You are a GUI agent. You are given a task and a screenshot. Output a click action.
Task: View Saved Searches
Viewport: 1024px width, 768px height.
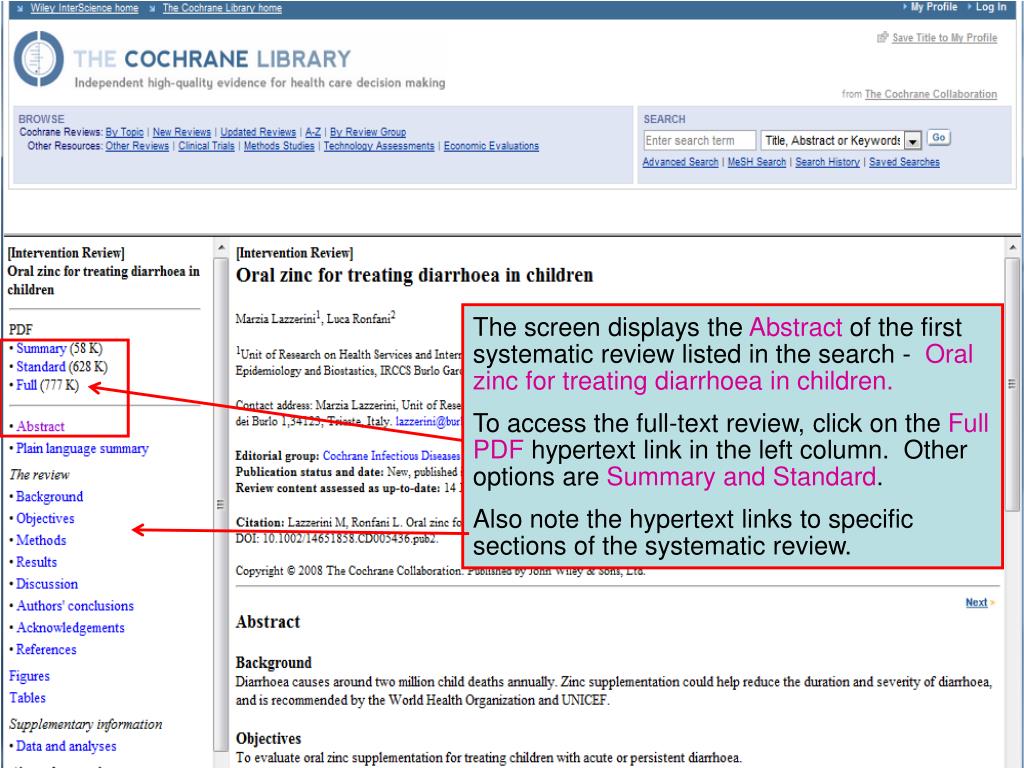coord(904,162)
